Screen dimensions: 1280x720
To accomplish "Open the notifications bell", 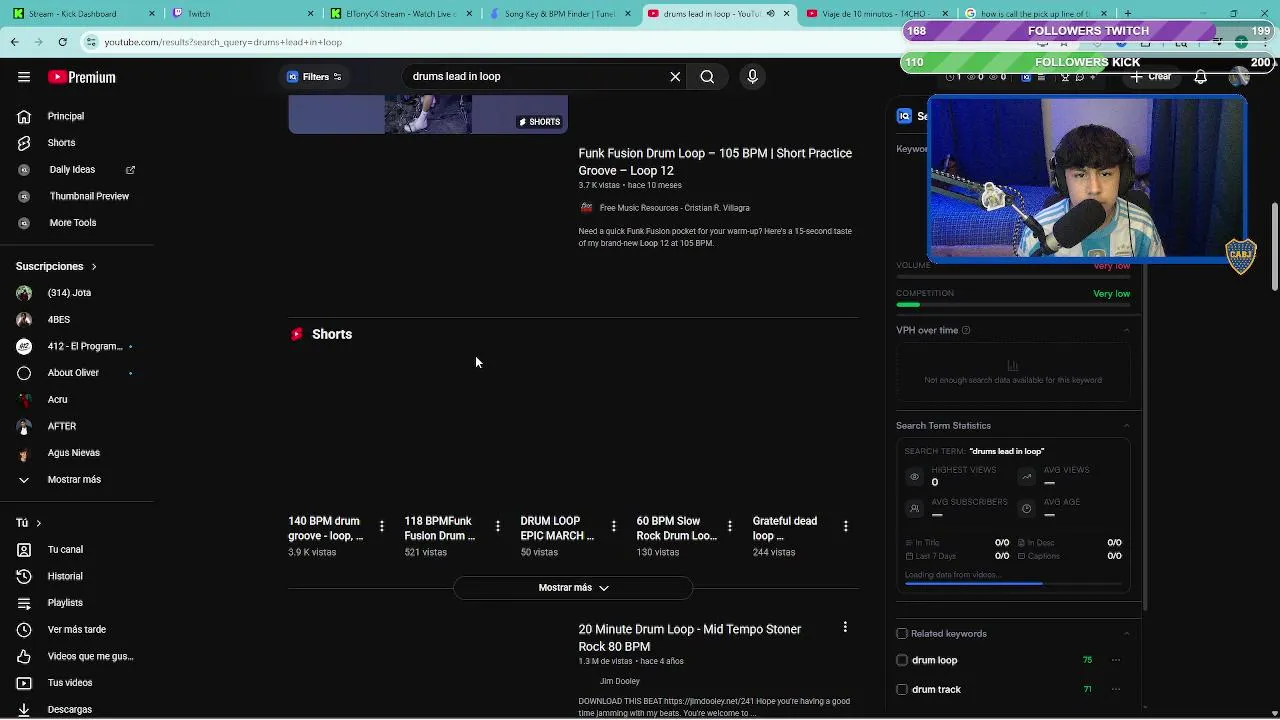I will click(x=1200, y=77).
